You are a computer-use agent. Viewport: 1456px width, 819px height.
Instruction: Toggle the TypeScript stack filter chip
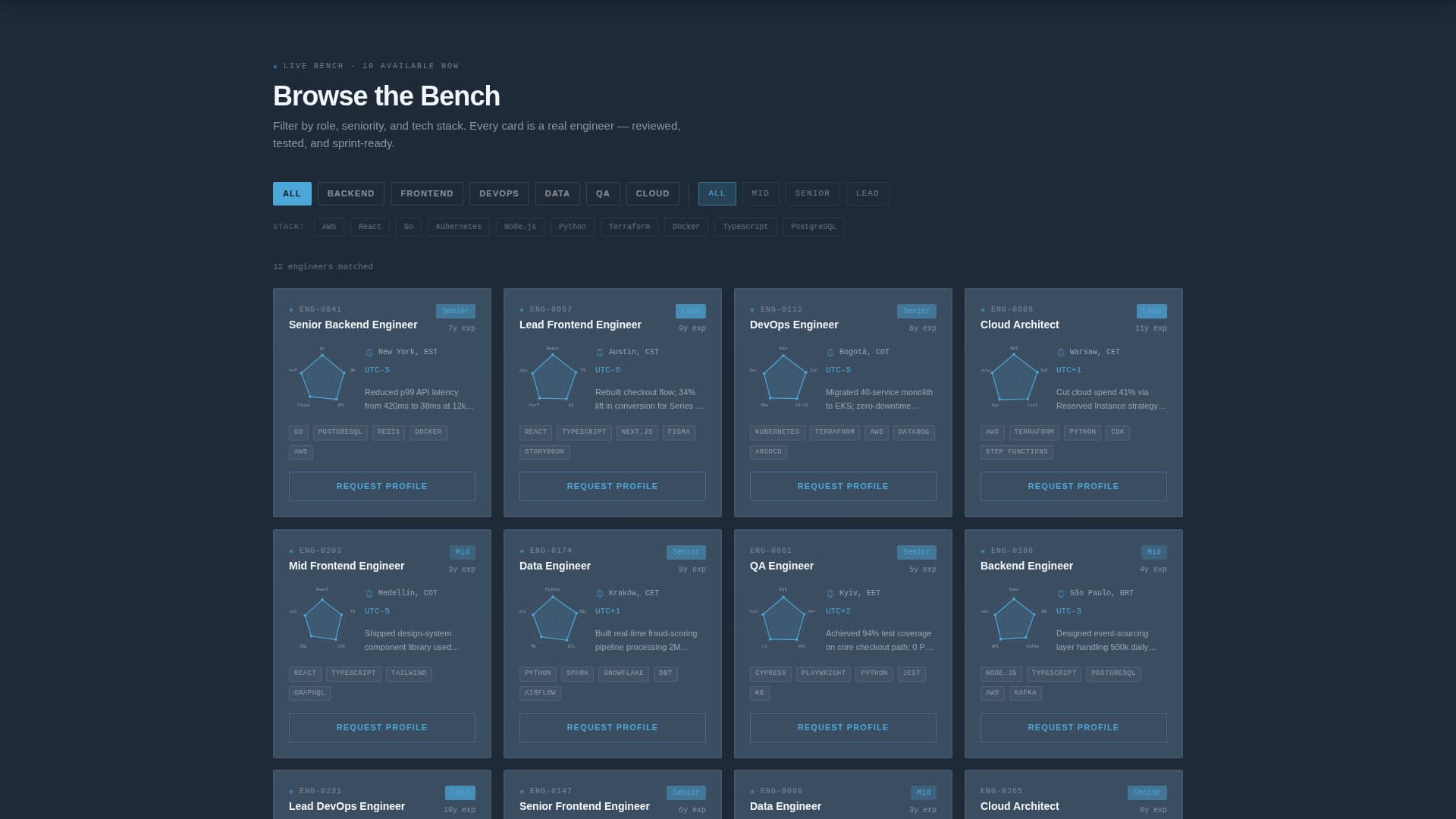click(745, 227)
